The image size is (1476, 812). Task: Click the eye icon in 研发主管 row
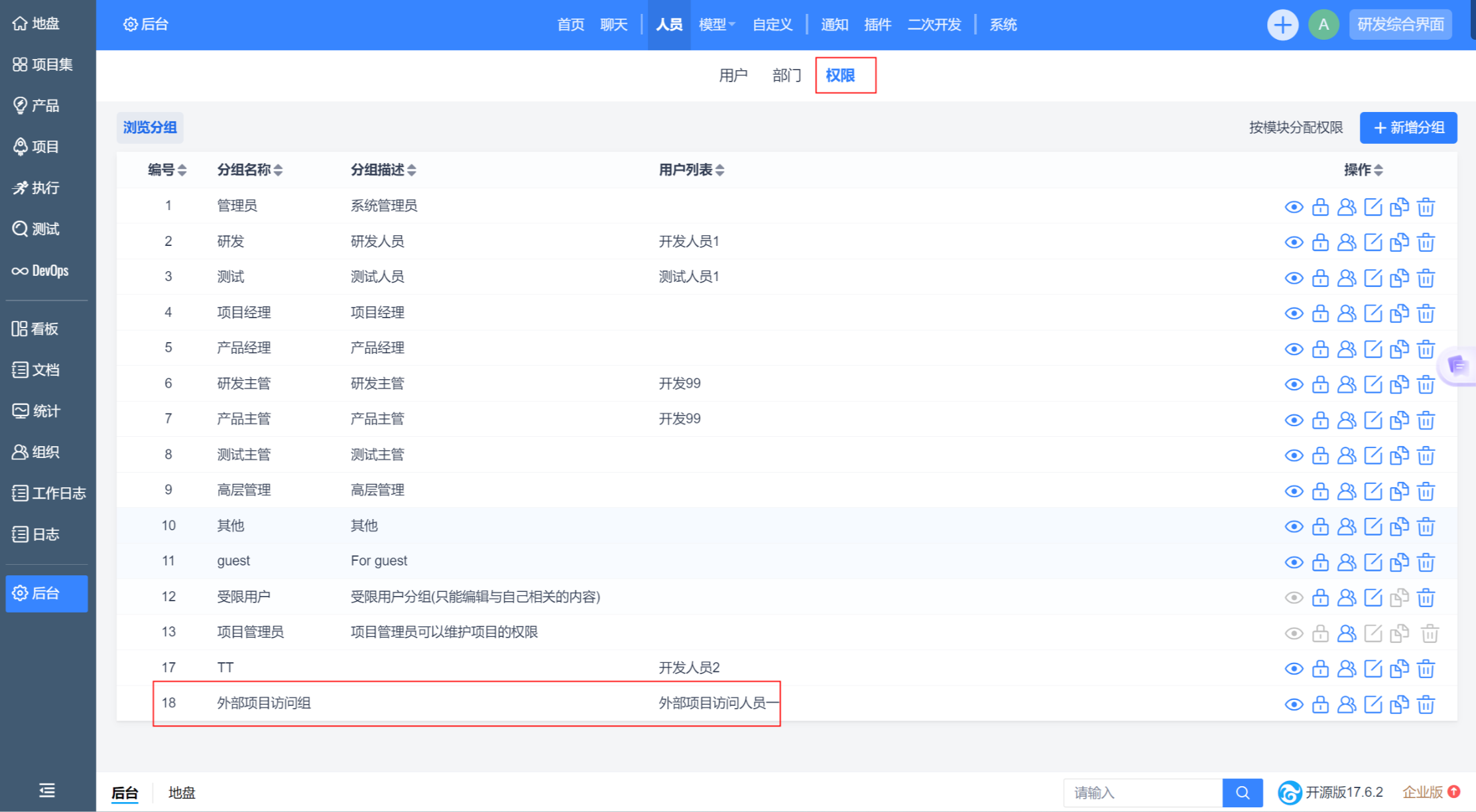1294,384
